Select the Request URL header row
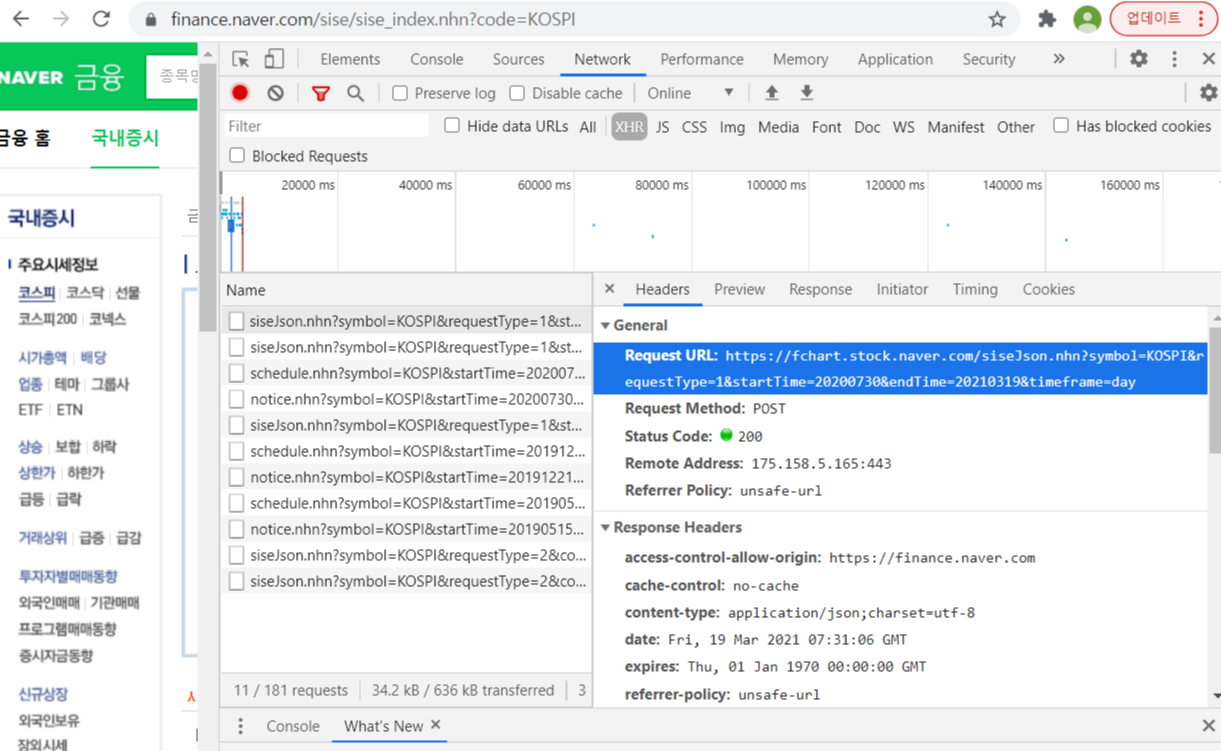Screen dimensions: 1221x751 tap(900, 368)
